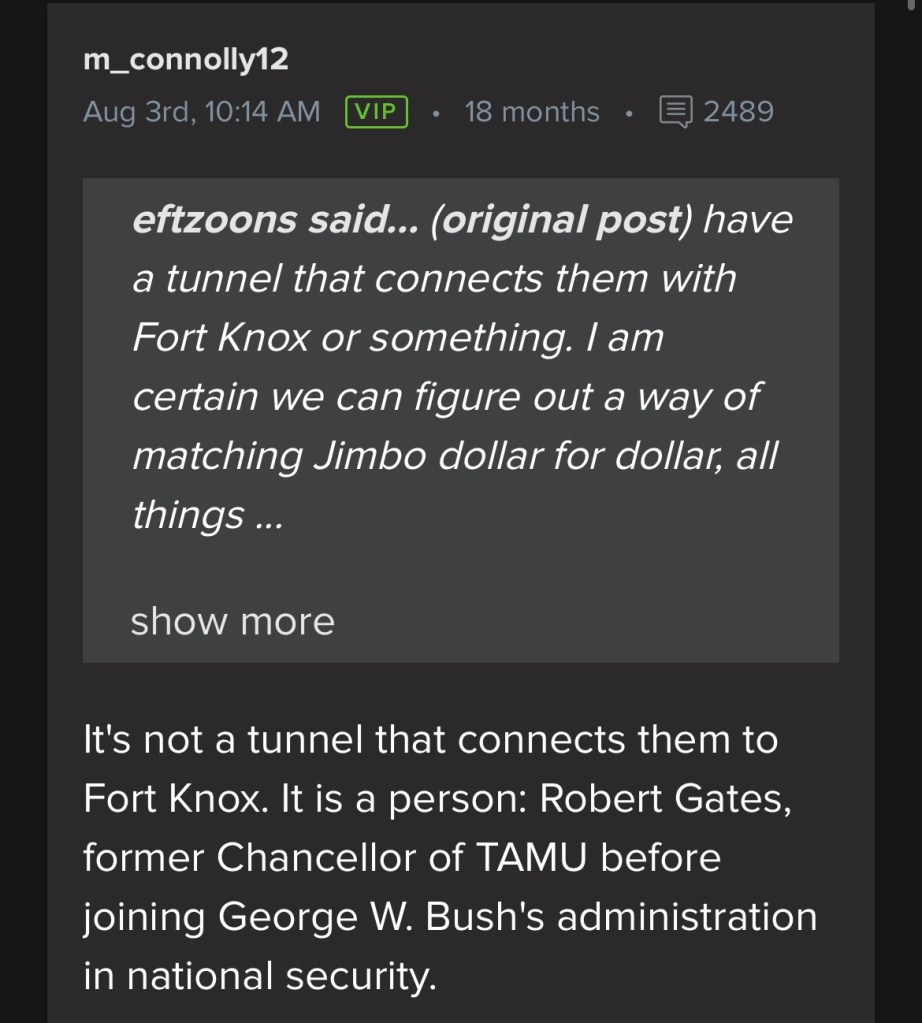Click the dot separator before 18 months

click(436, 112)
